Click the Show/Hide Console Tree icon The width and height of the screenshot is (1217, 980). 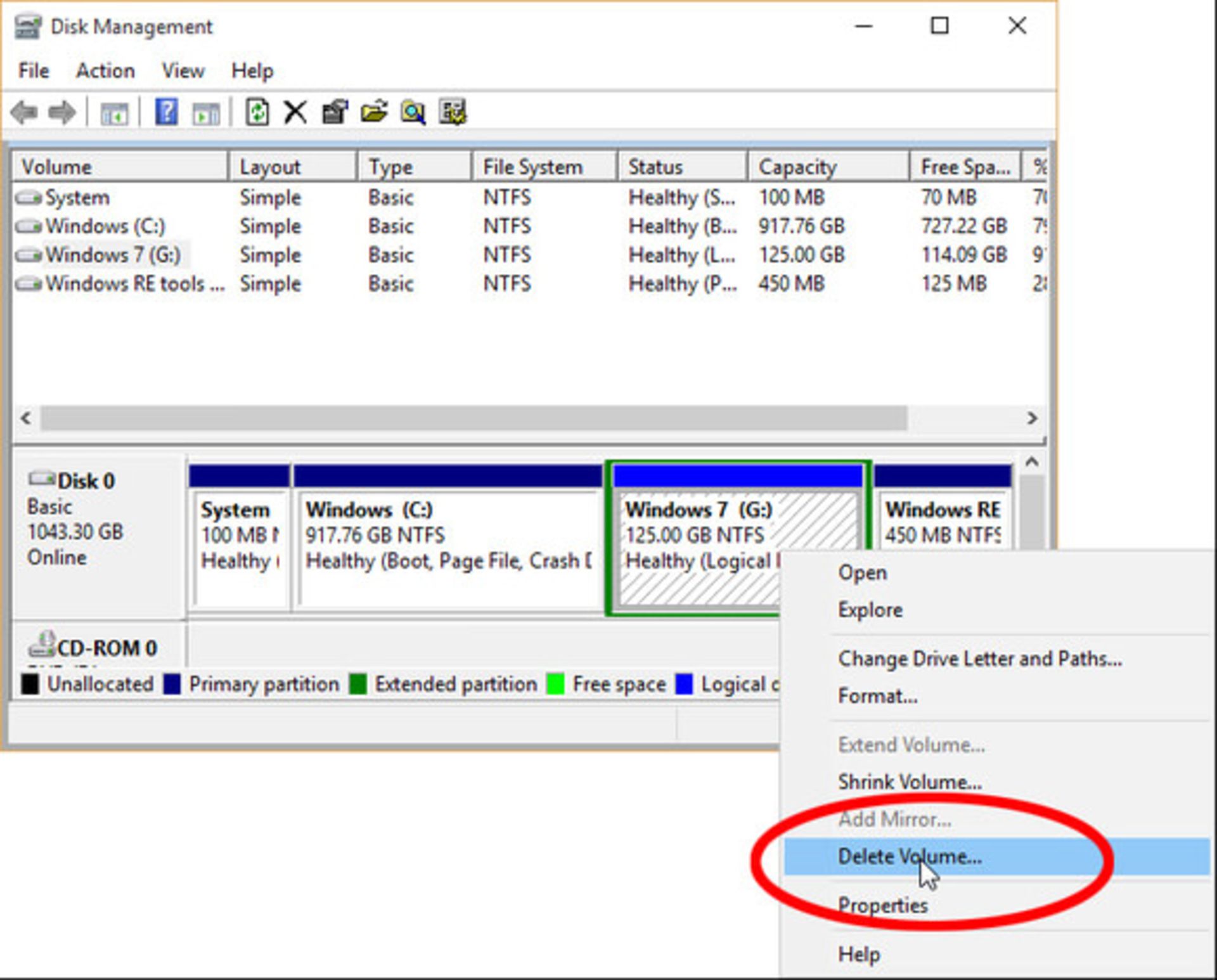coord(114,113)
